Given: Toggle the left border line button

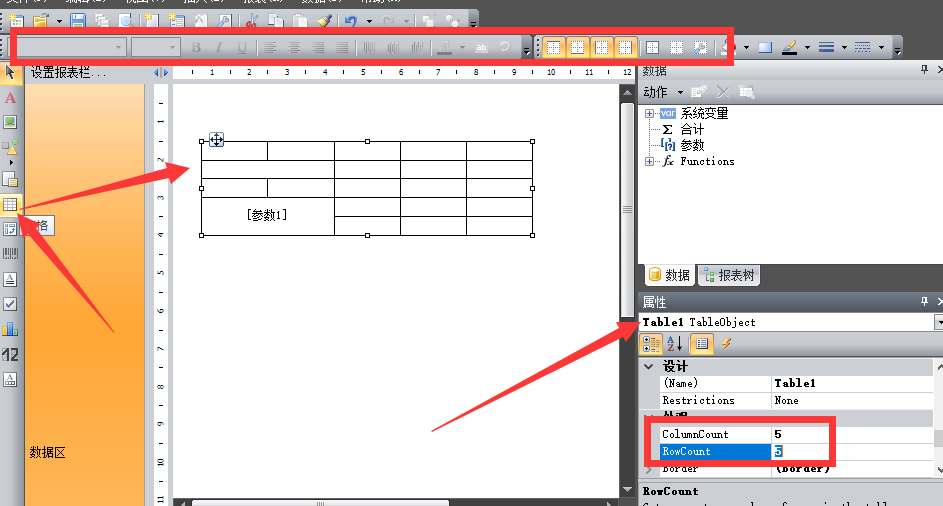Looking at the screenshot, I should click(601, 47).
